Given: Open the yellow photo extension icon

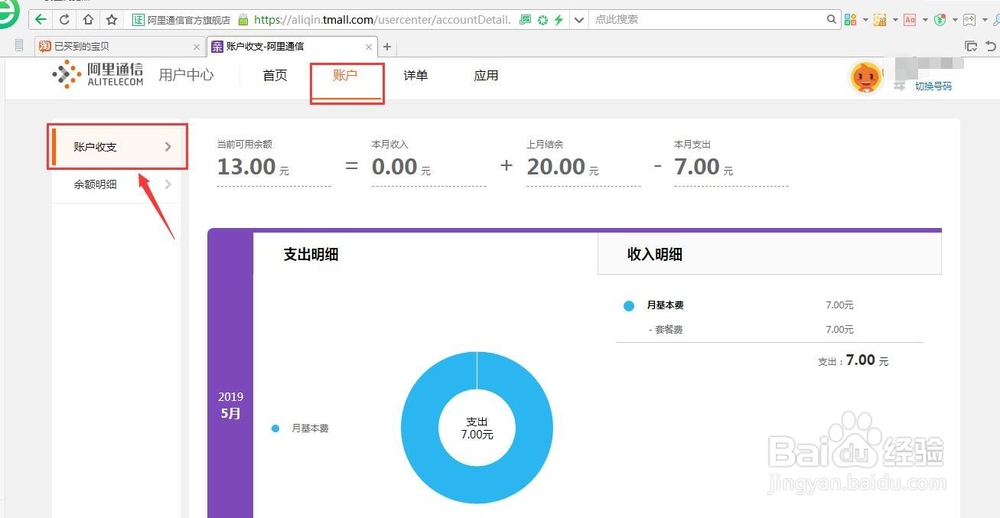Looking at the screenshot, I should pyautogui.click(x=881, y=20).
